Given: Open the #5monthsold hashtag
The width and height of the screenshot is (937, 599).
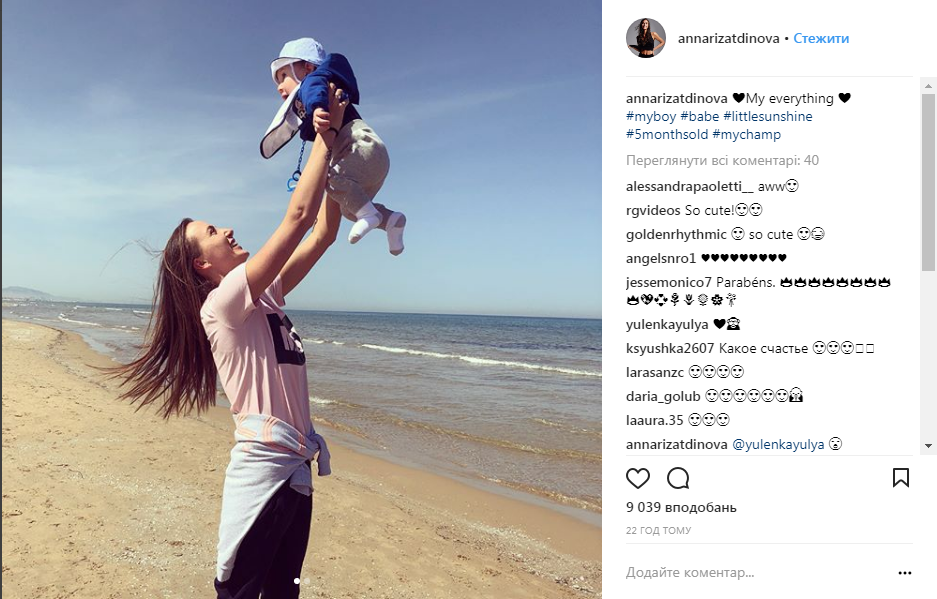Looking at the screenshot, I should (x=667, y=135).
